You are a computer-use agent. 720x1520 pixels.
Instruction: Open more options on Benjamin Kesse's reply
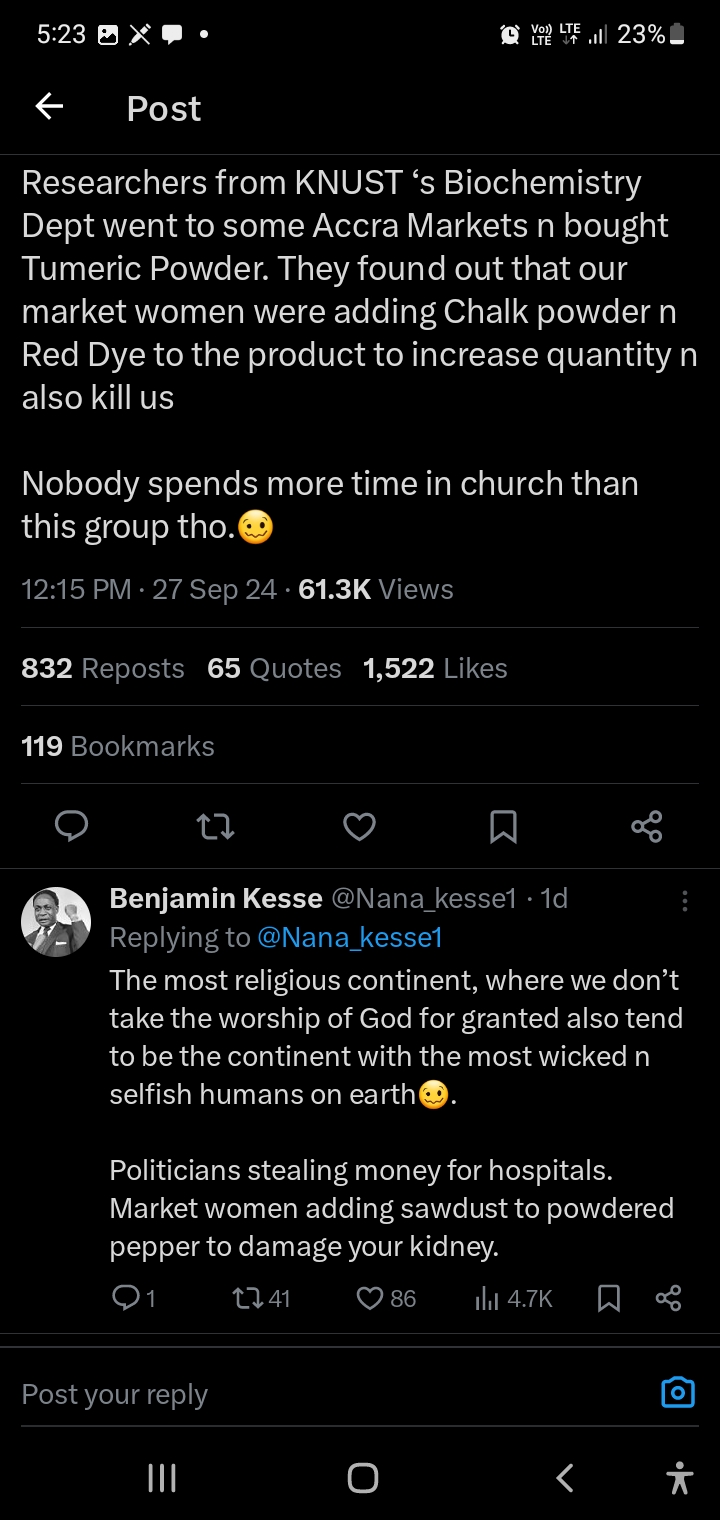coord(684,900)
